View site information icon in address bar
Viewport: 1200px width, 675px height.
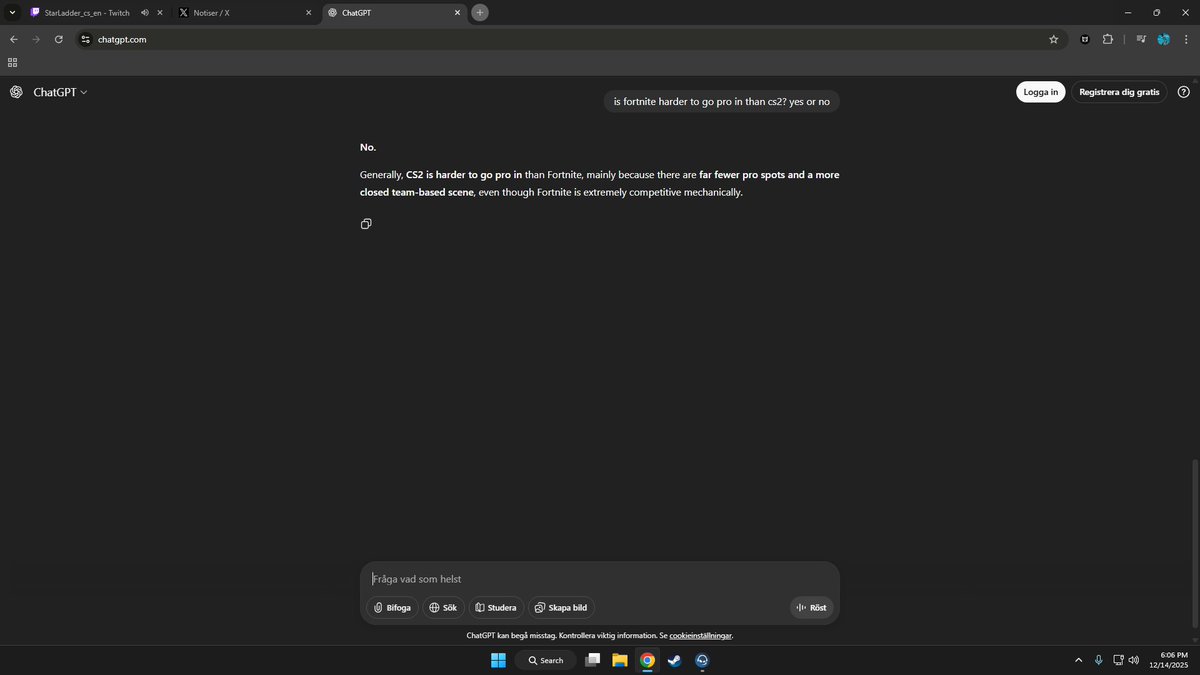pyautogui.click(x=85, y=39)
